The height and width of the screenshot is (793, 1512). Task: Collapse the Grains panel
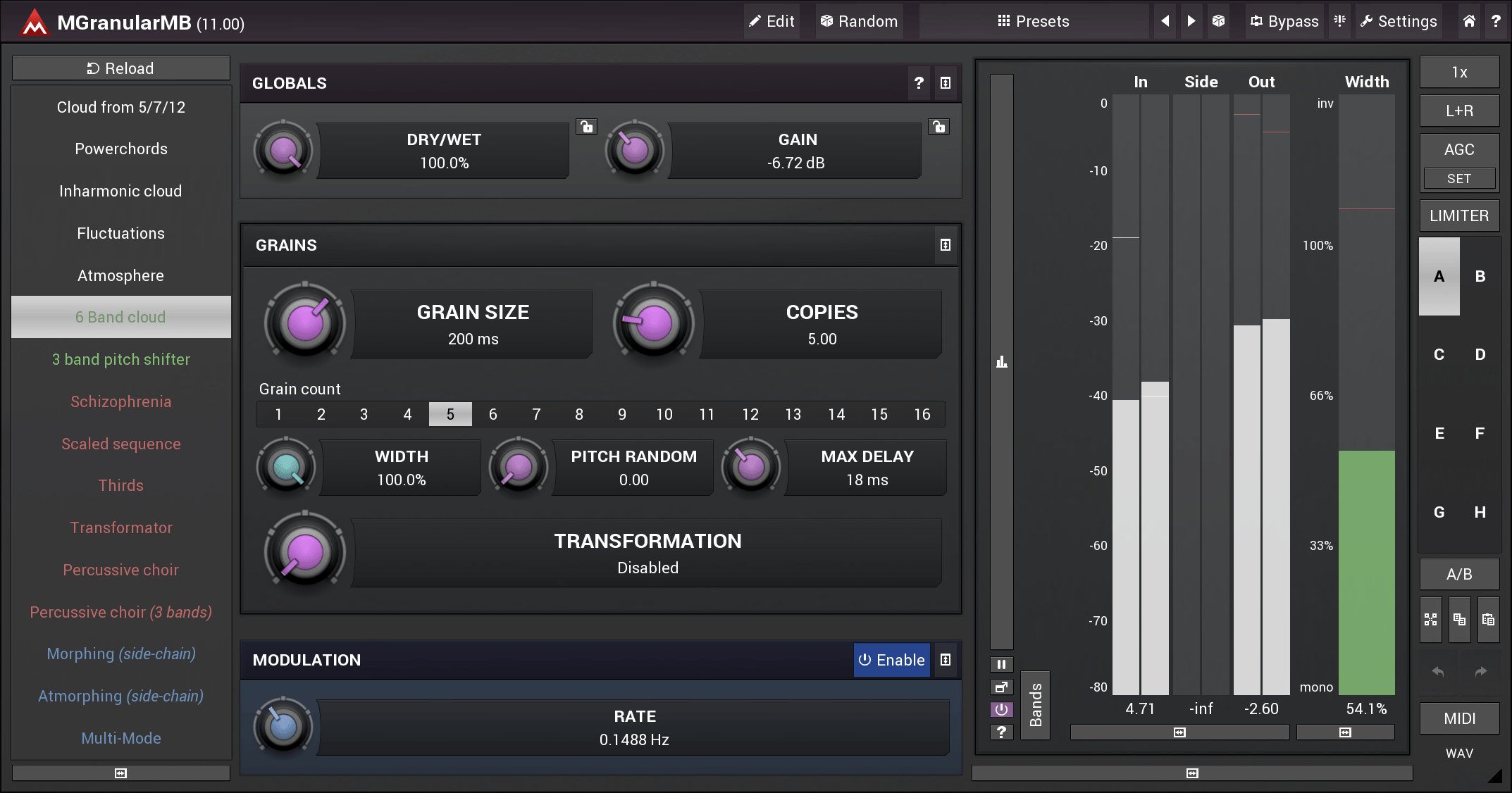(946, 245)
